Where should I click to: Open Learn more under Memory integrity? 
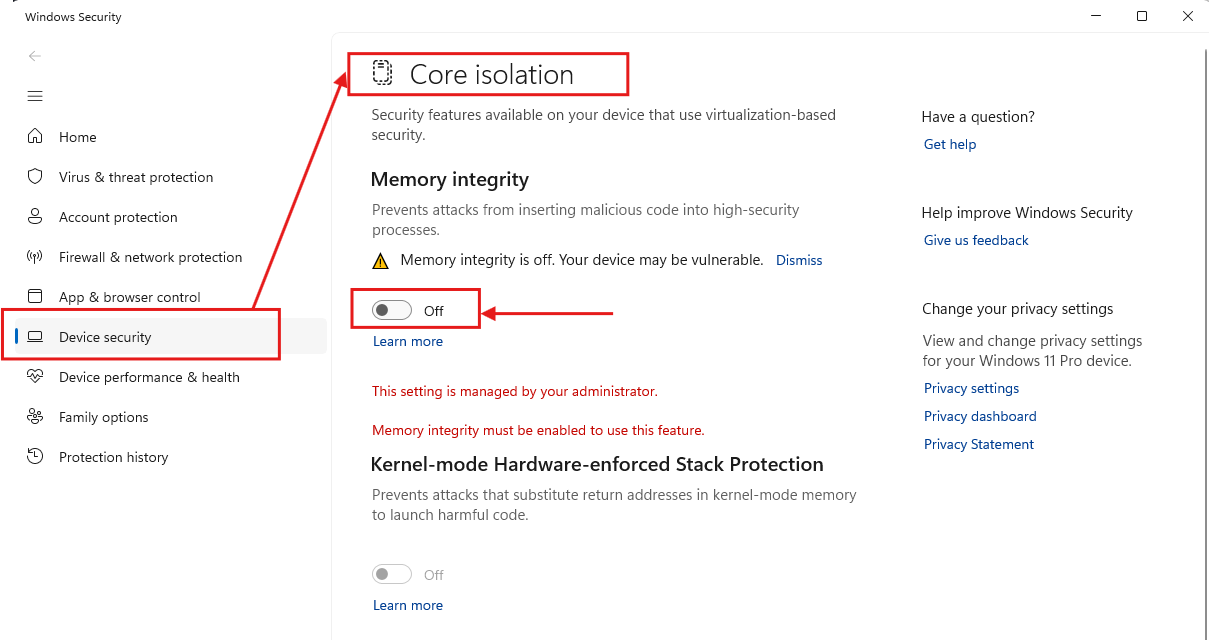[x=408, y=341]
